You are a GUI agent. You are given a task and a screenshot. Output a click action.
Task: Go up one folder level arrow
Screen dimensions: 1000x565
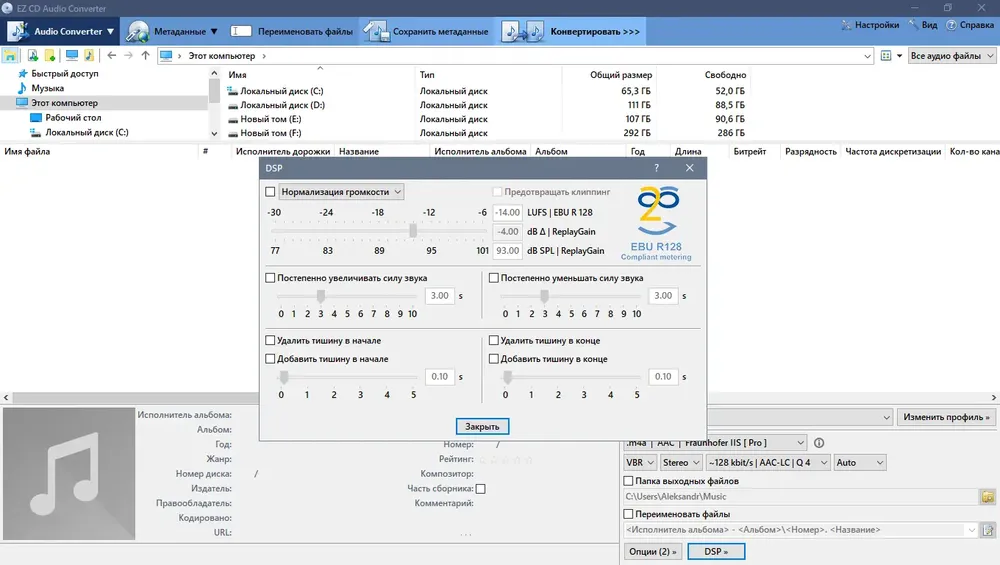point(145,55)
